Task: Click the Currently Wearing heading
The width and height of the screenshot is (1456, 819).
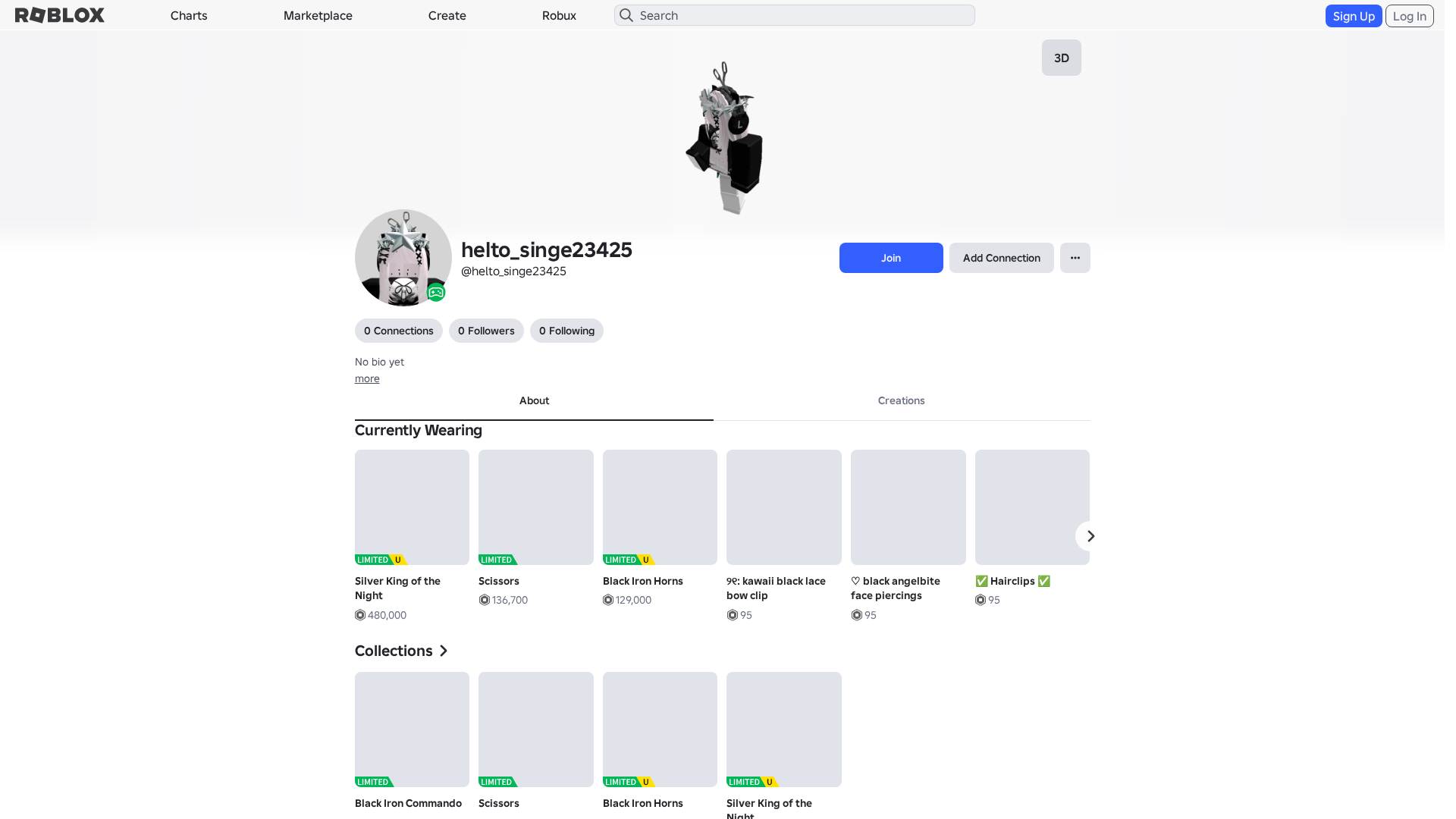Action: pyautogui.click(x=419, y=430)
